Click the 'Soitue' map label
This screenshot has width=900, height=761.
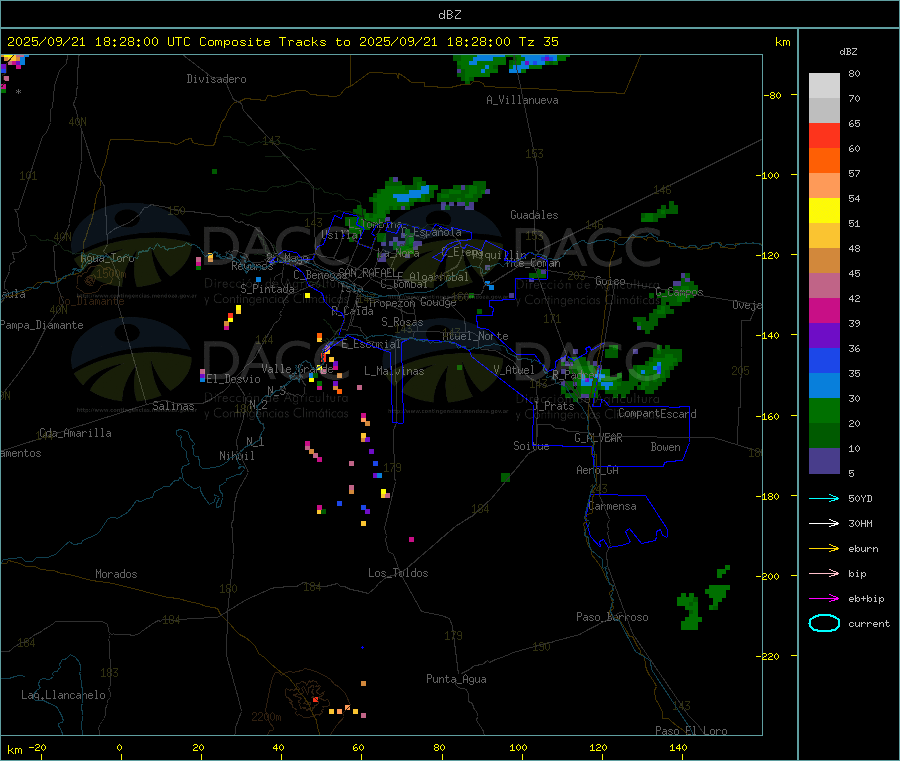point(531,446)
